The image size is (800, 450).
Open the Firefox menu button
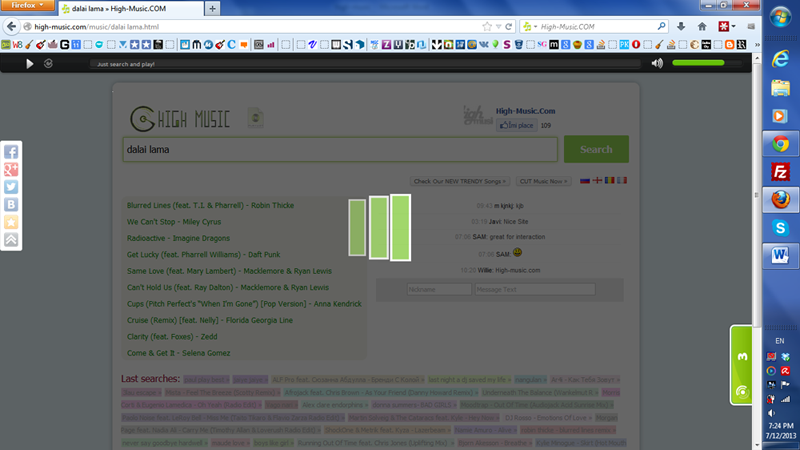pyautogui.click(x=27, y=5)
